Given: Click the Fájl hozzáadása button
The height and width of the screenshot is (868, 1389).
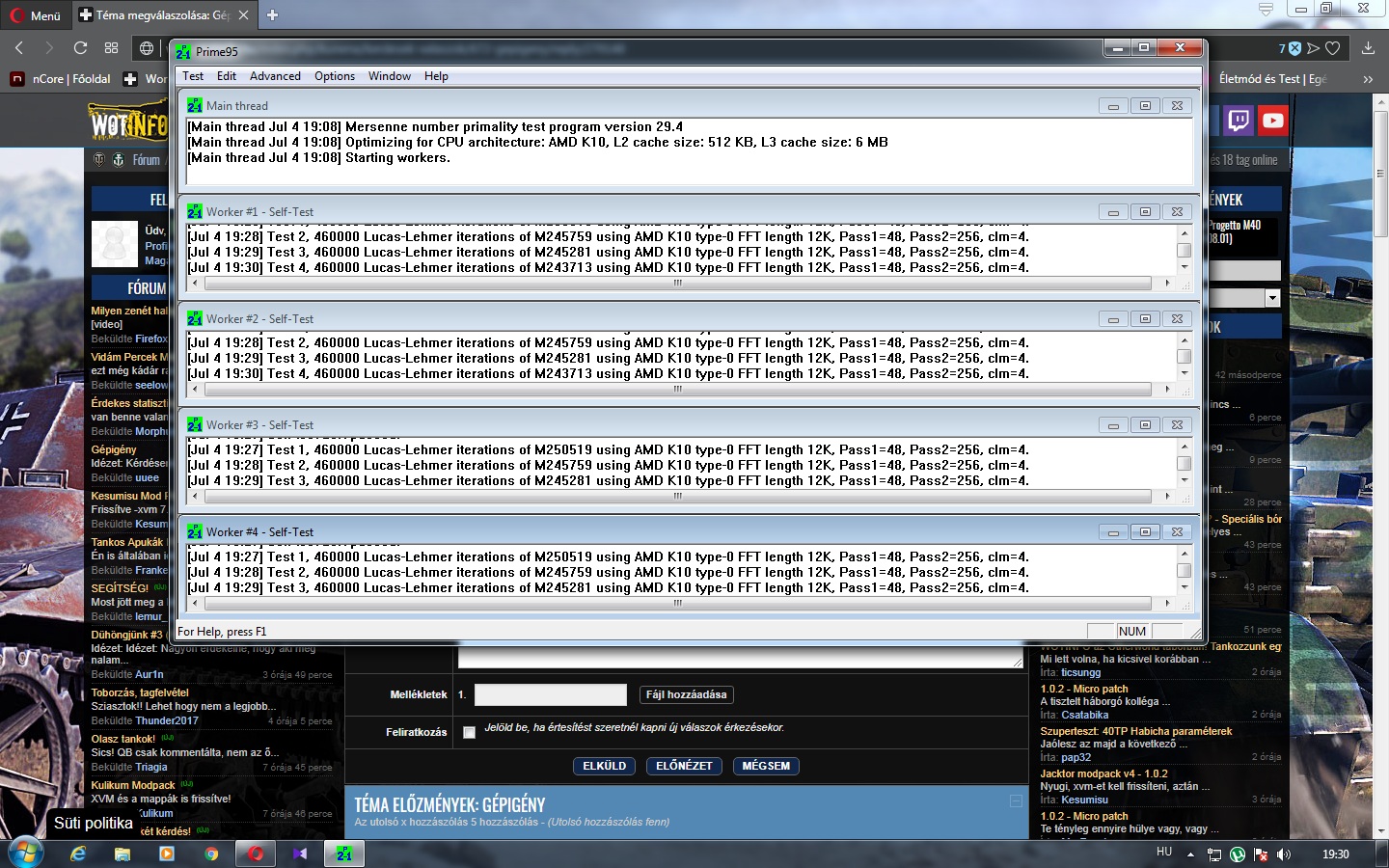Looking at the screenshot, I should tap(687, 694).
